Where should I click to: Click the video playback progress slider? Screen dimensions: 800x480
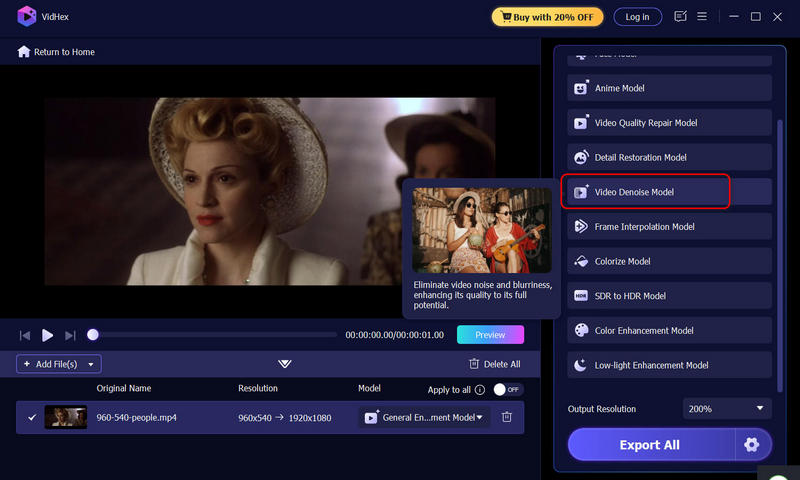point(215,335)
